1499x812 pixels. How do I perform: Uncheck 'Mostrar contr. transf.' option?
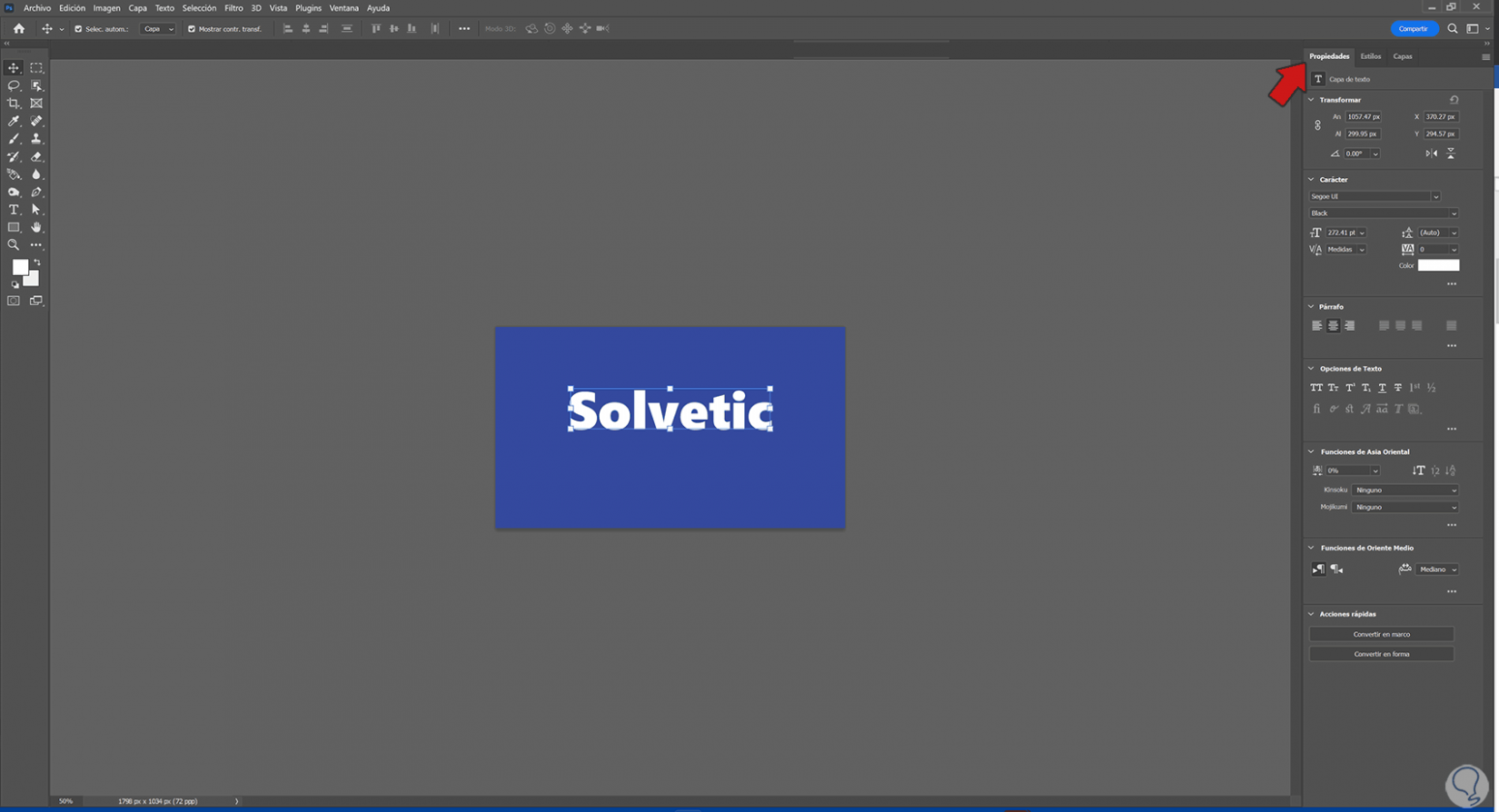[x=192, y=29]
